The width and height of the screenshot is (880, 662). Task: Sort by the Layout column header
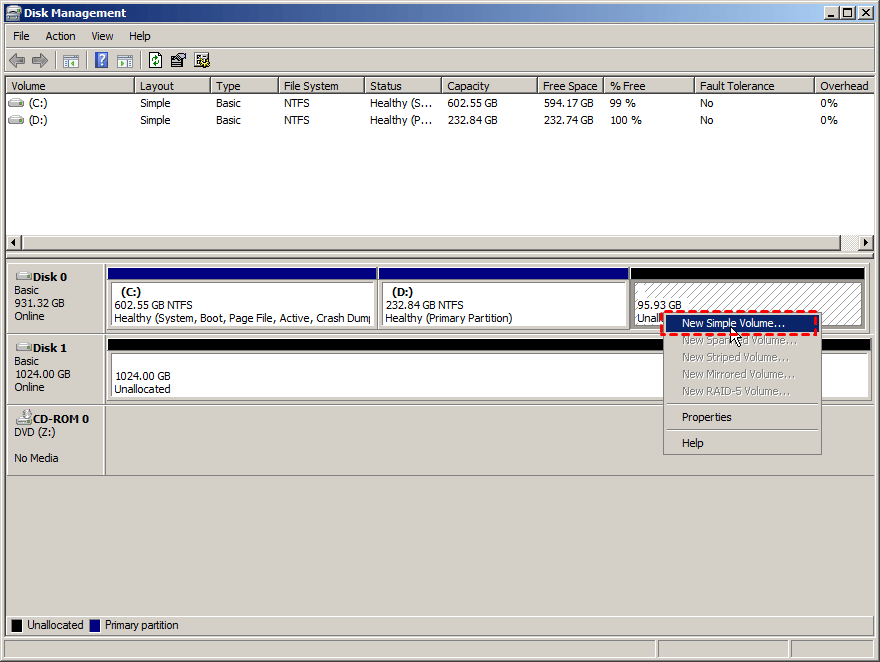coord(172,86)
